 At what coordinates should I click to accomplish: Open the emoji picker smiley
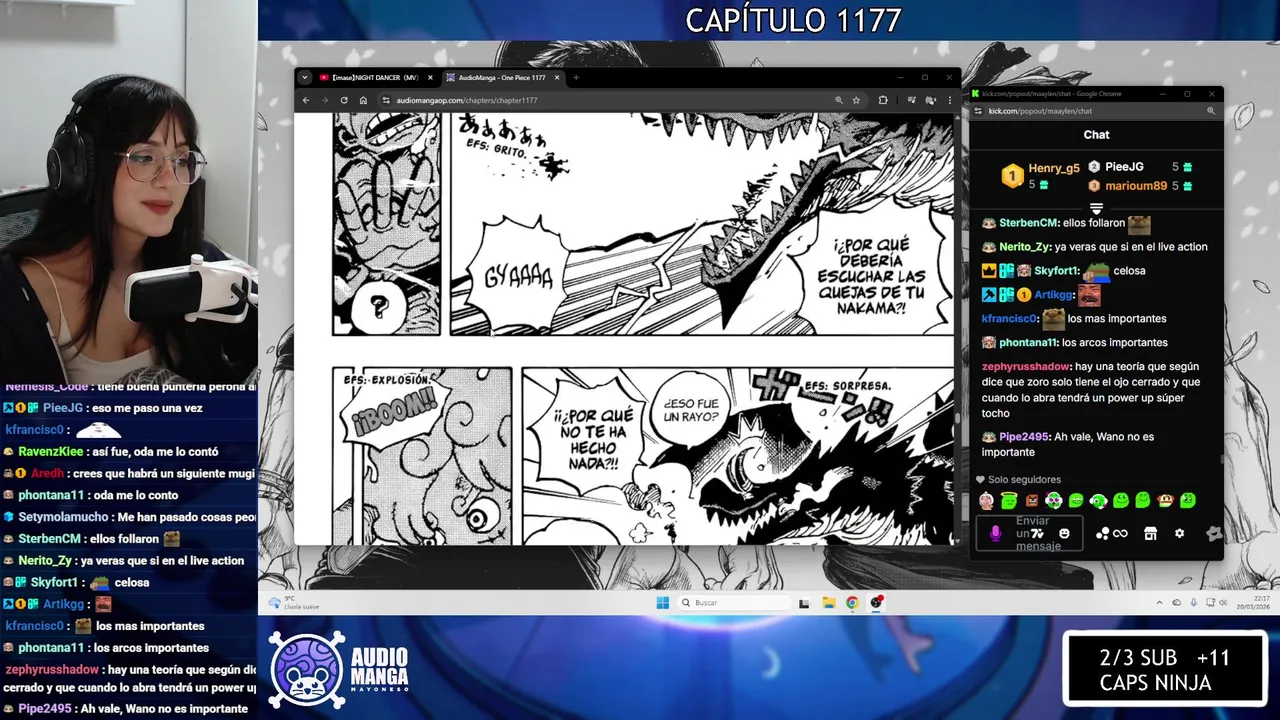[x=1064, y=534]
